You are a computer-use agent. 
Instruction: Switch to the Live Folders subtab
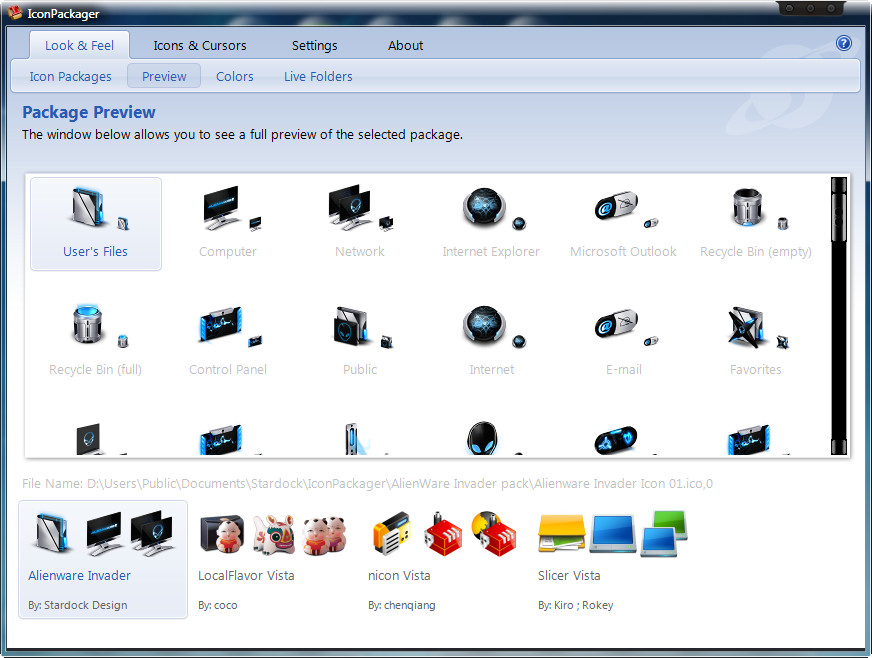[318, 76]
